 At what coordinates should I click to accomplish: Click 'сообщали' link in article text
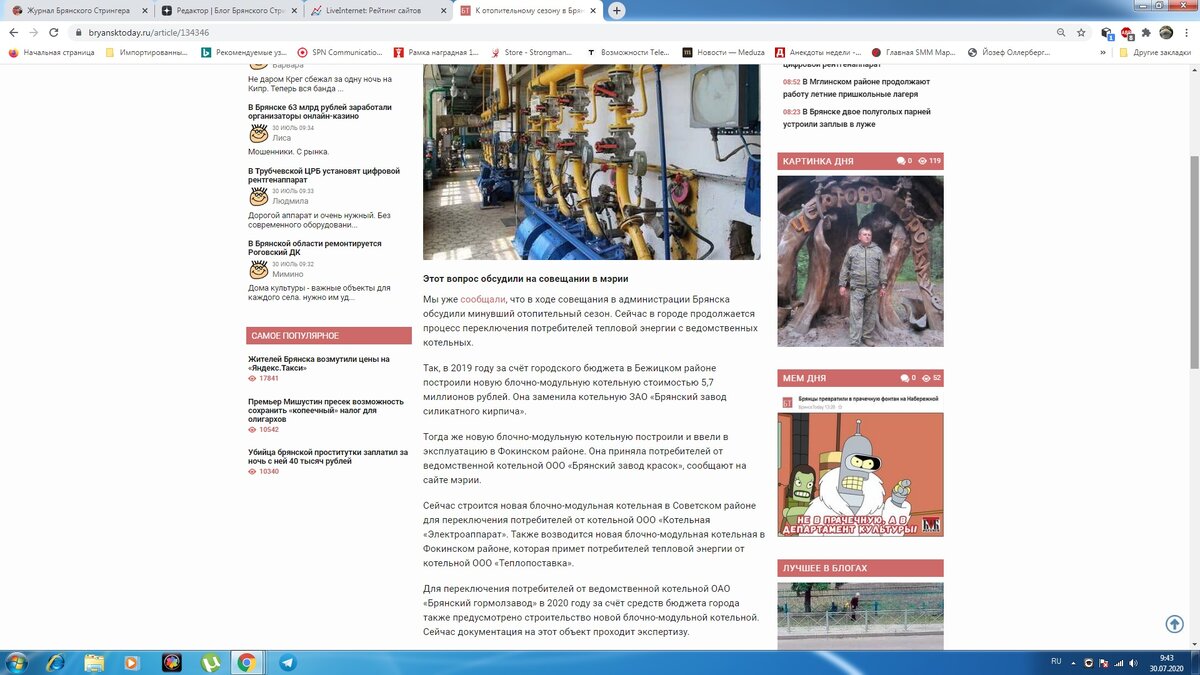tap(483, 299)
